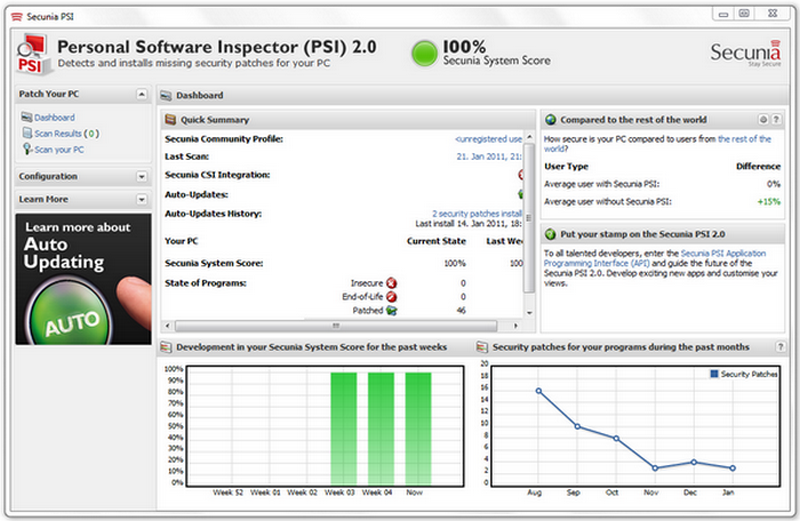Click the Now green bar
The width and height of the screenshot is (800, 521).
(418, 429)
